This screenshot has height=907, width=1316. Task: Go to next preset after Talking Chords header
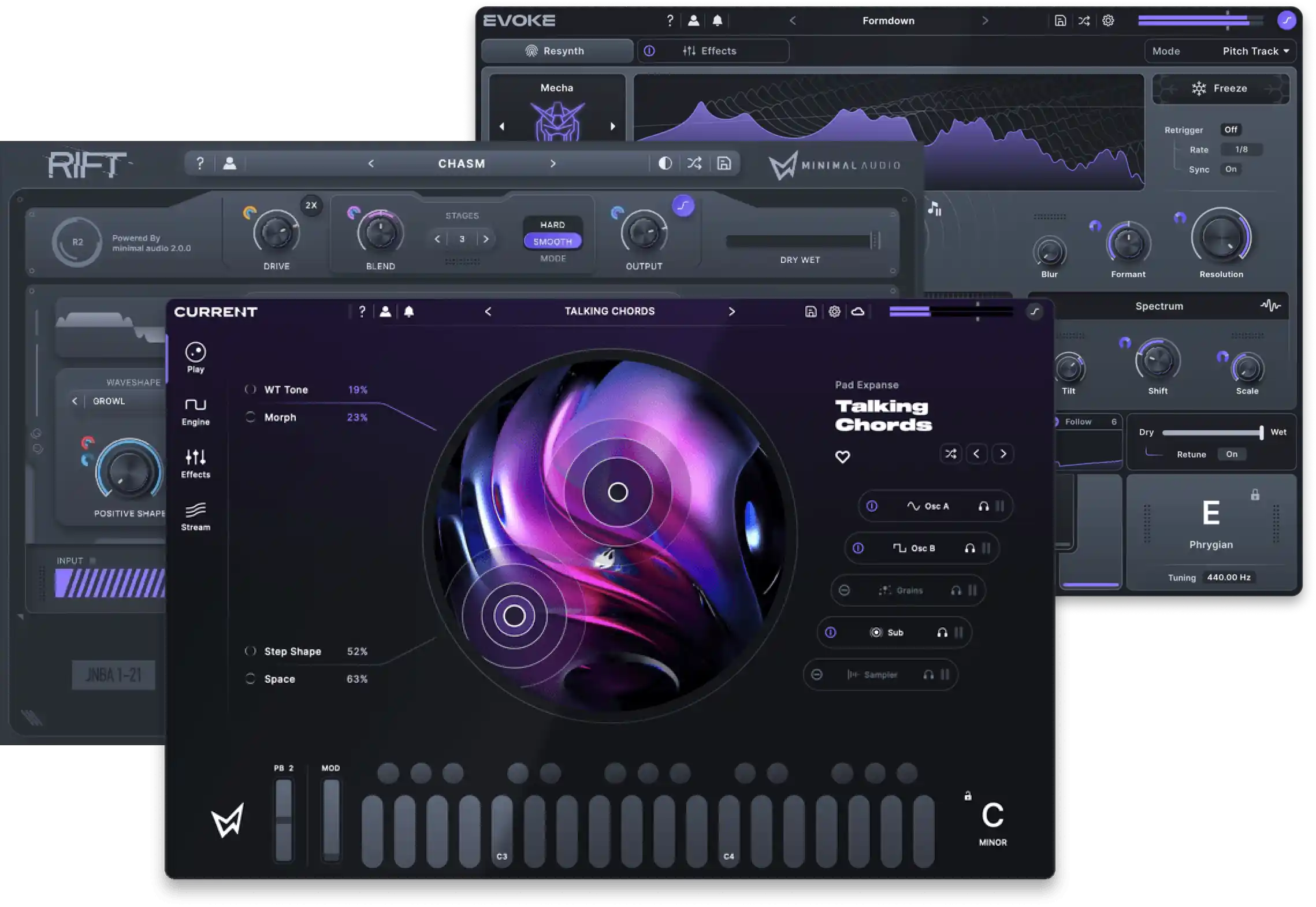(731, 311)
